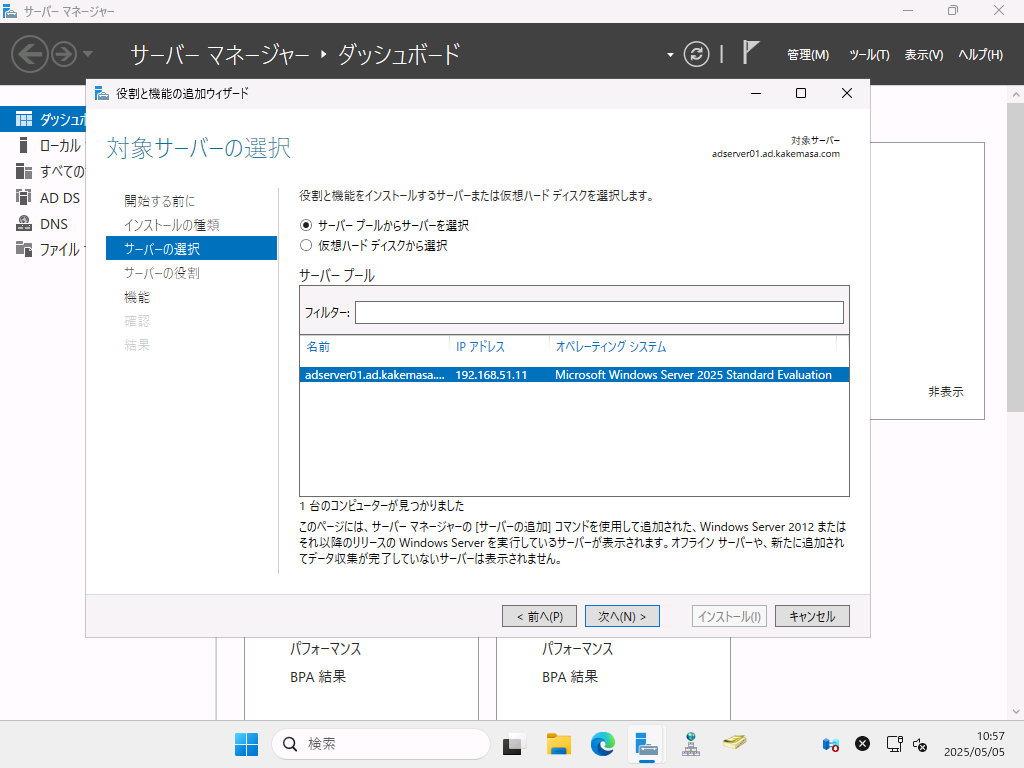Viewport: 1024px width, 768px height.
Task: Click the Server Manager scrollbar down arrow
Action: (x=1016, y=711)
